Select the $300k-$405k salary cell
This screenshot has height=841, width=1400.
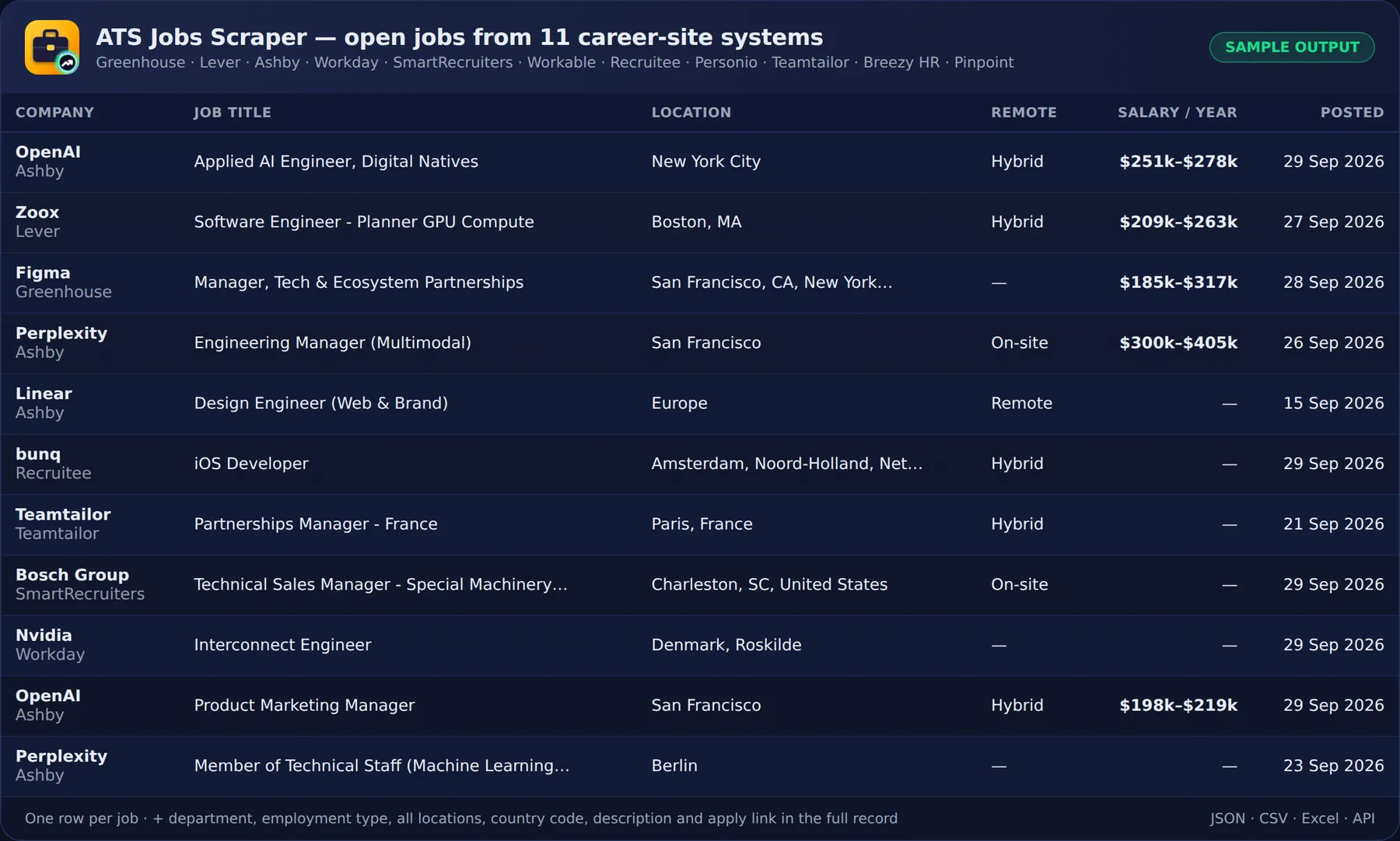[1178, 343]
